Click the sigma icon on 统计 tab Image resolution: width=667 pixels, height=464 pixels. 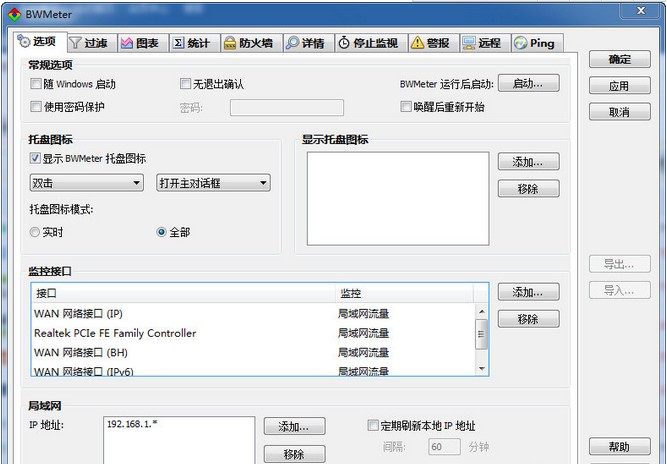178,43
